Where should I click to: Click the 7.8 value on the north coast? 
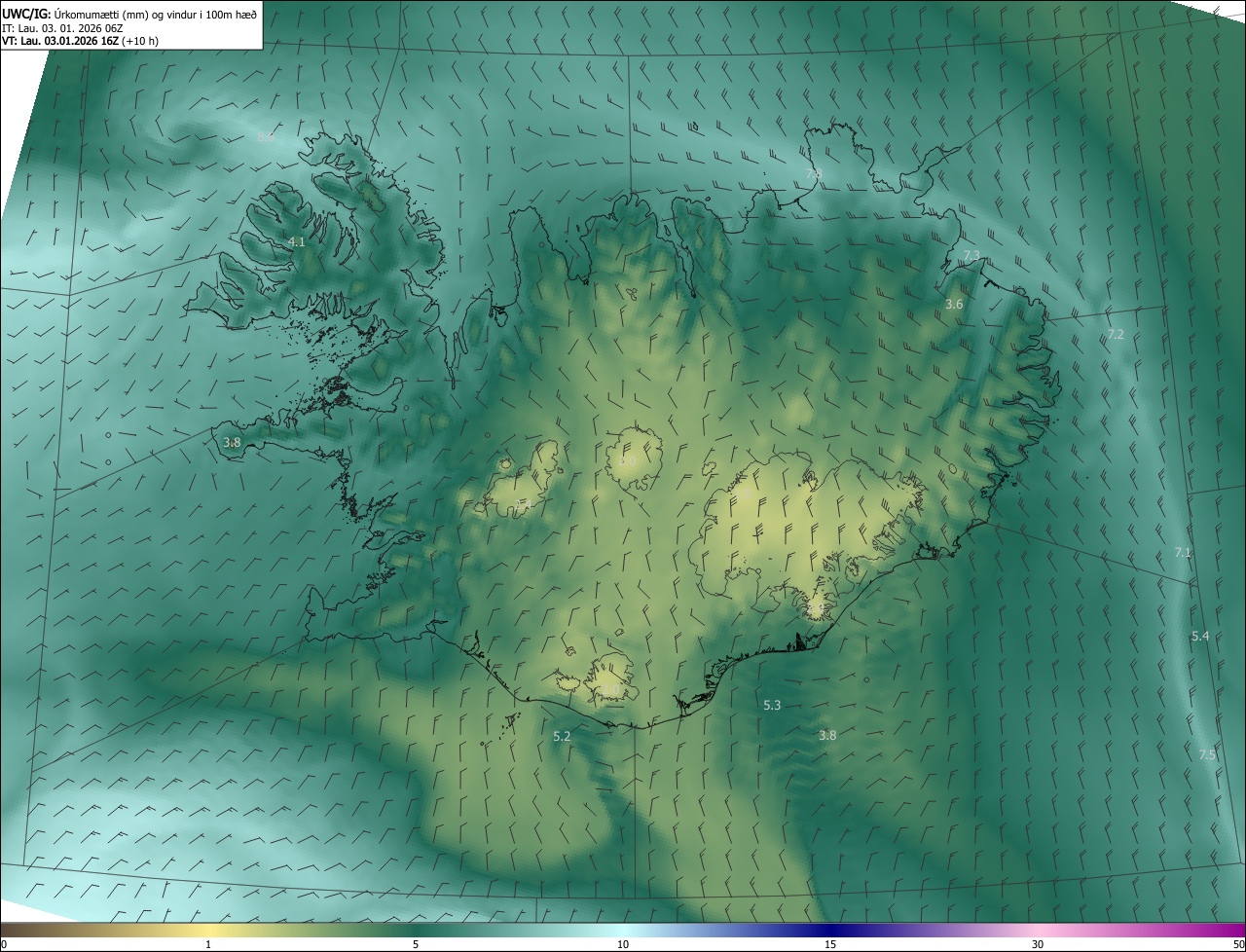[x=814, y=173]
